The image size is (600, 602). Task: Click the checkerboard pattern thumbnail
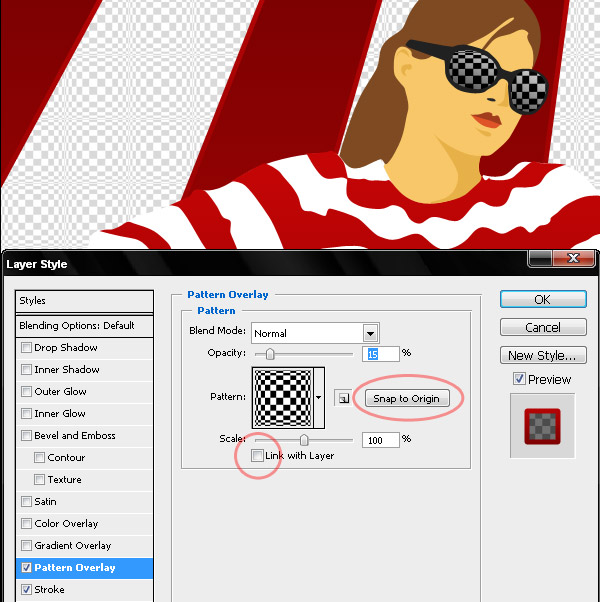[x=283, y=398]
